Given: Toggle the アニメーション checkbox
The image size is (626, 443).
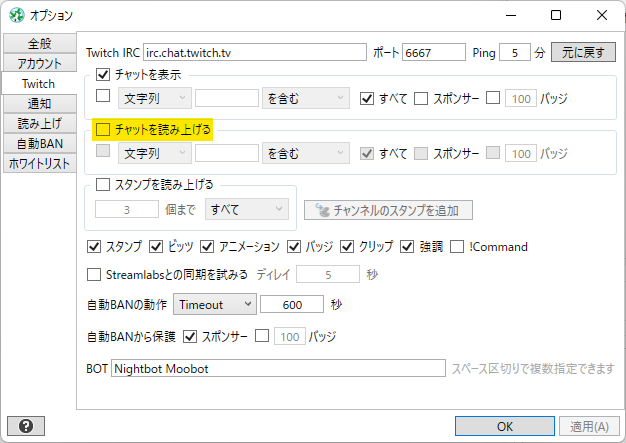Looking at the screenshot, I should [207, 247].
